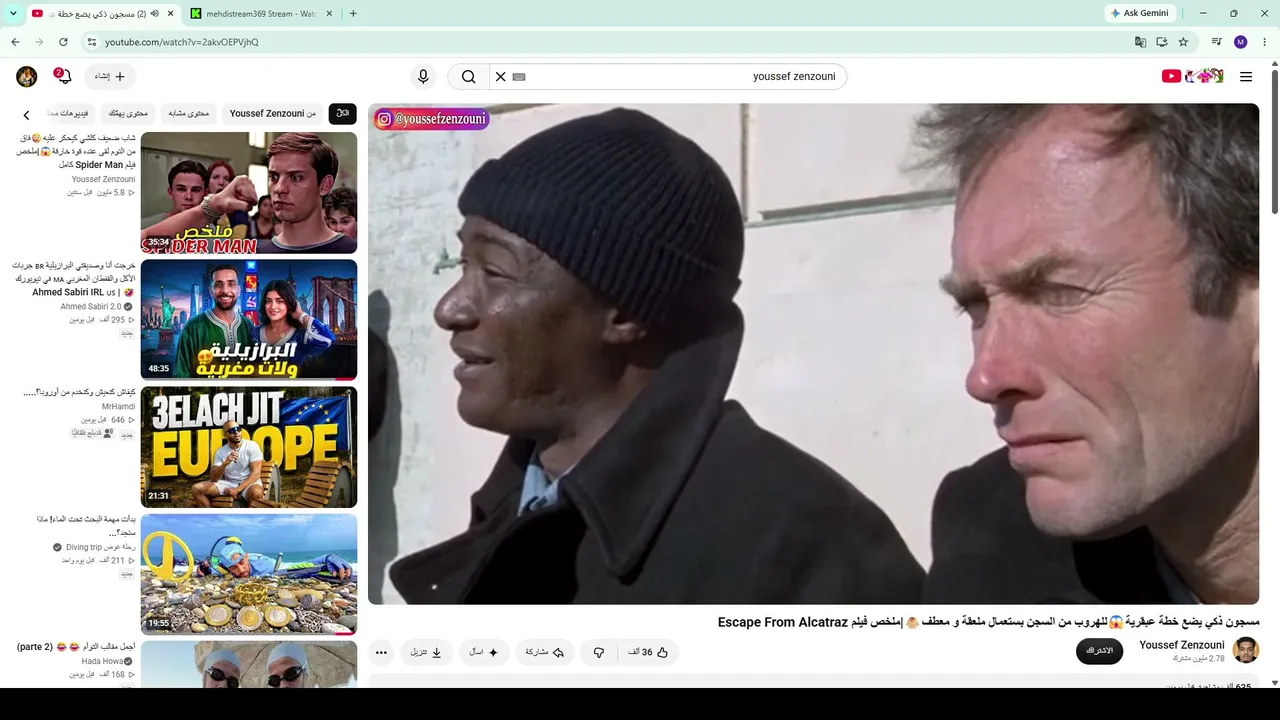Open the 3ELACH JIT EUROPE video thumbnail
Viewport: 1280px width, 720px height.
249,447
